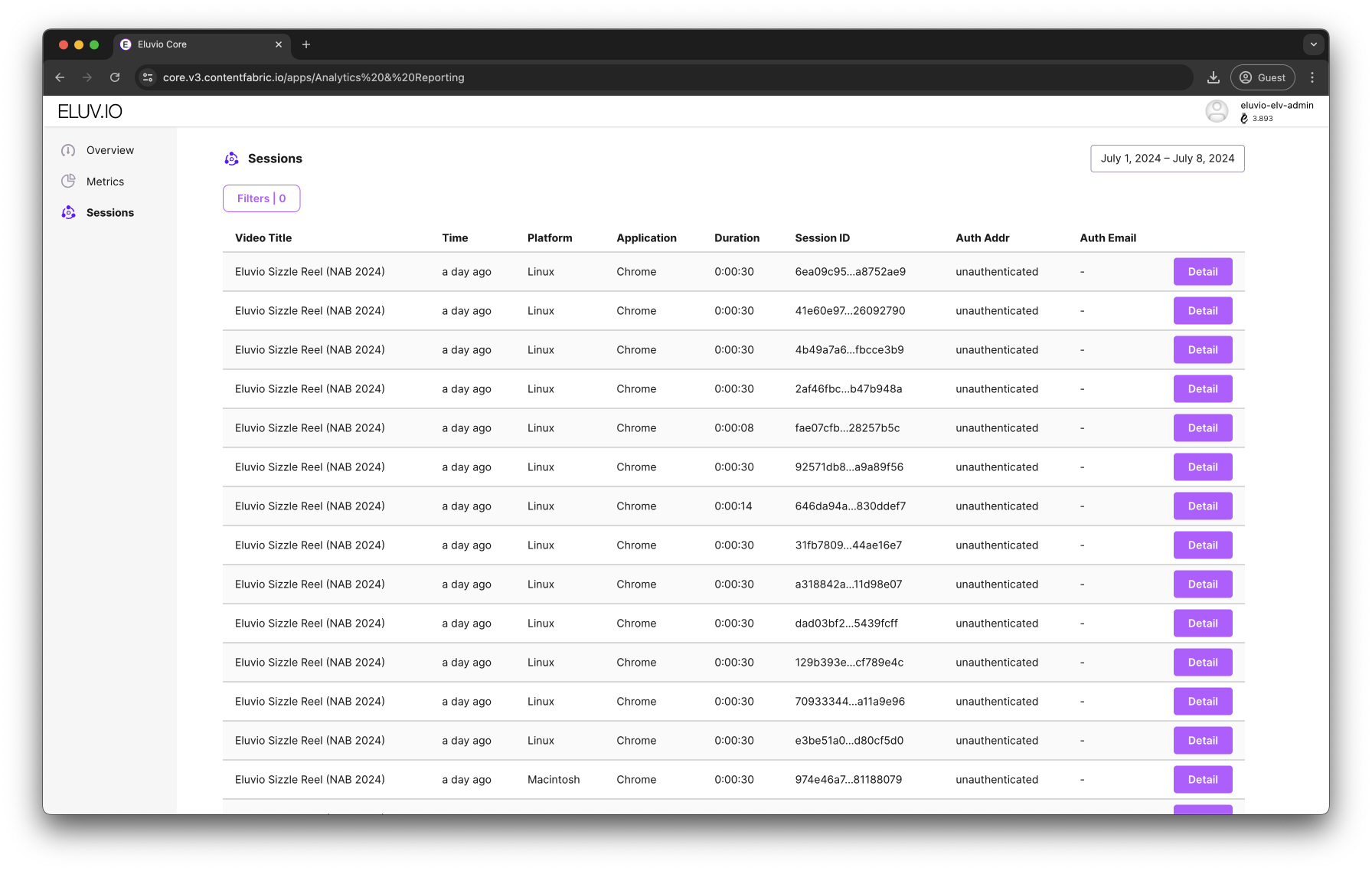Click the browser address bar URL
Screen dimensions: 1372x871
pos(314,77)
